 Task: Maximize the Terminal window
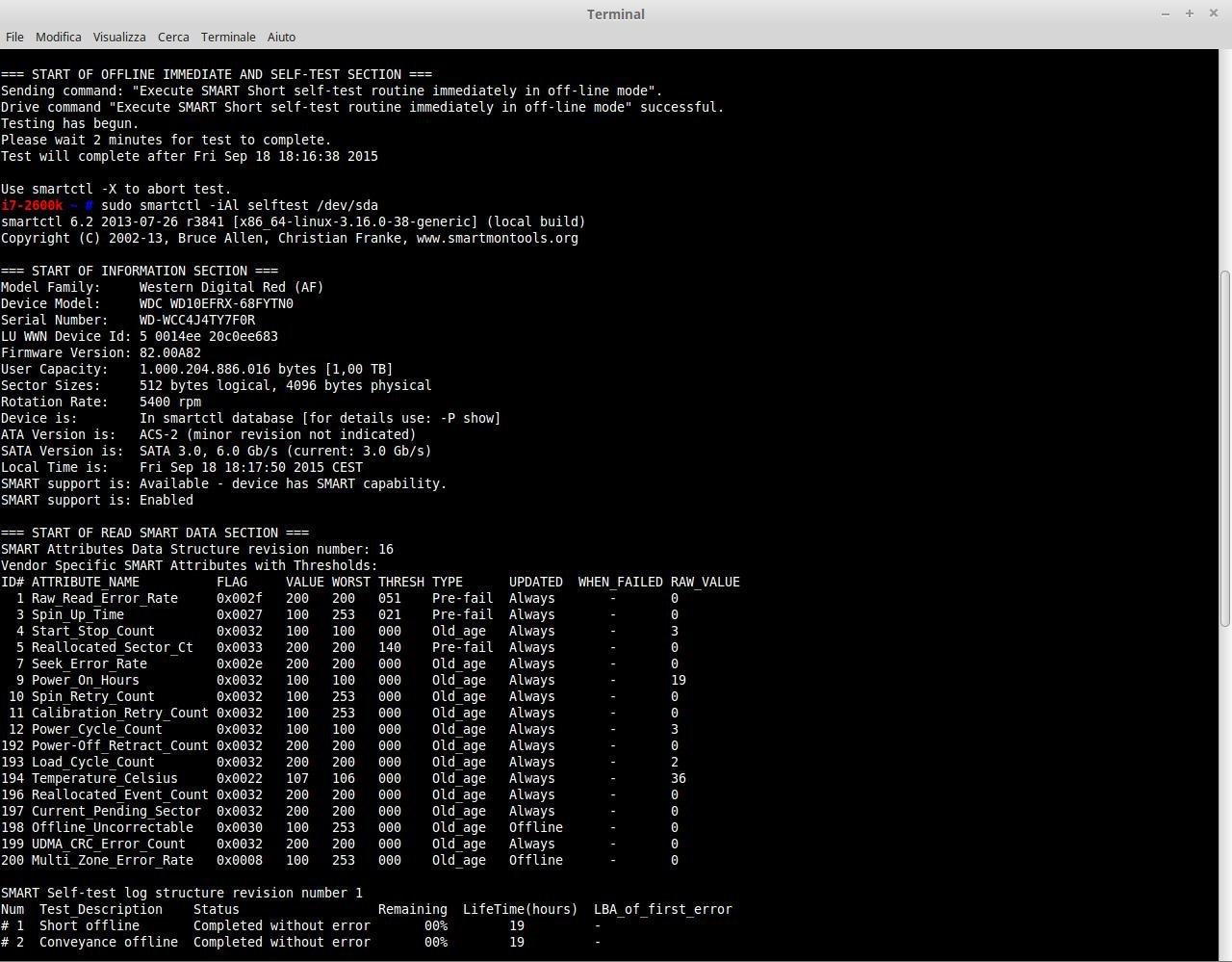click(x=1190, y=13)
